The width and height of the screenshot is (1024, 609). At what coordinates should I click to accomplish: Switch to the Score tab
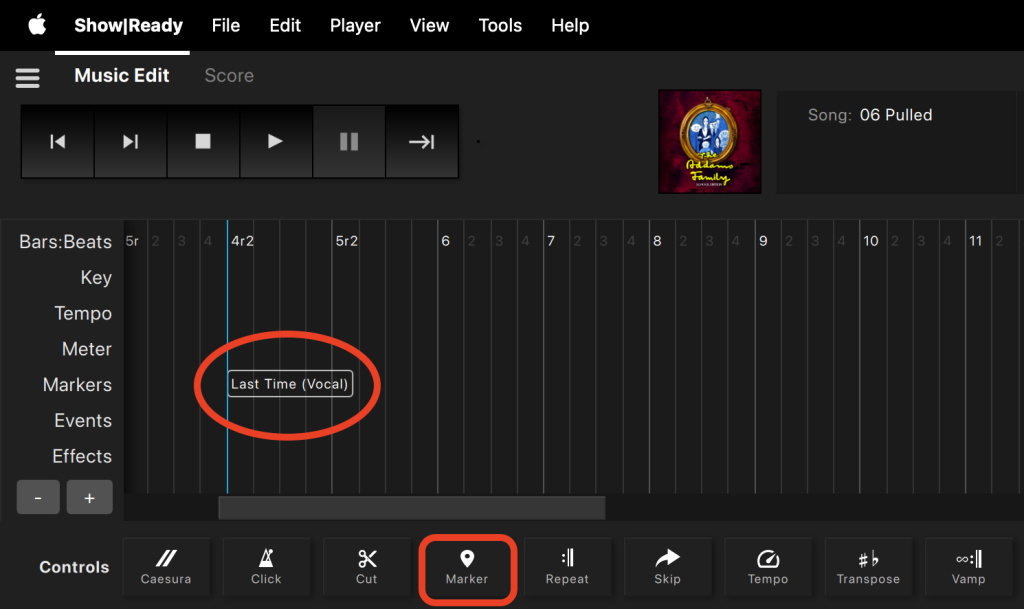pyautogui.click(x=229, y=76)
